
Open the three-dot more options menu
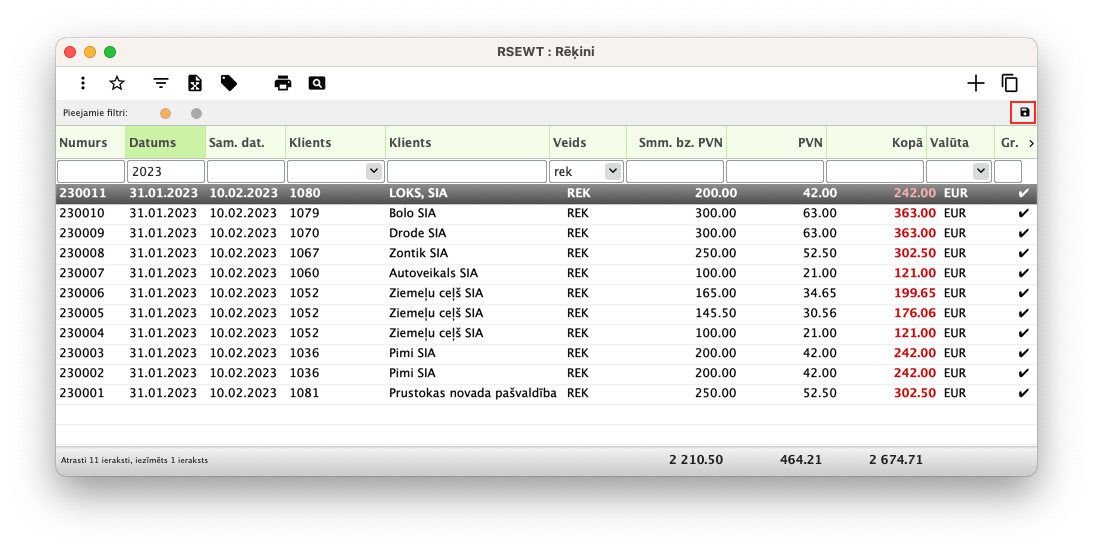click(x=83, y=84)
